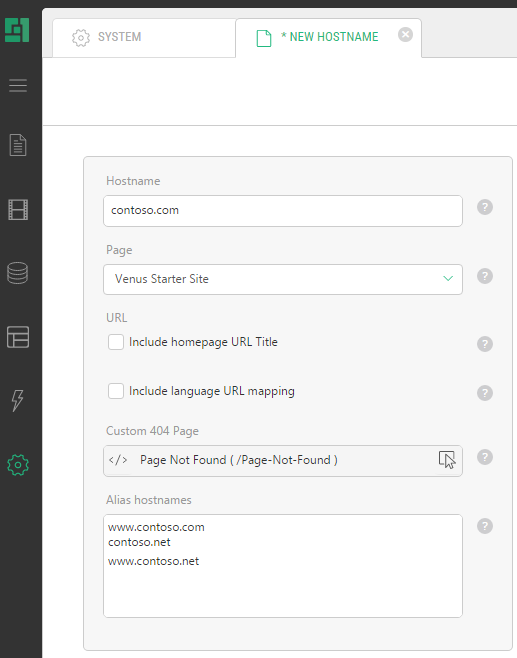Click the Hostname input containing contoso.com

tap(283, 211)
